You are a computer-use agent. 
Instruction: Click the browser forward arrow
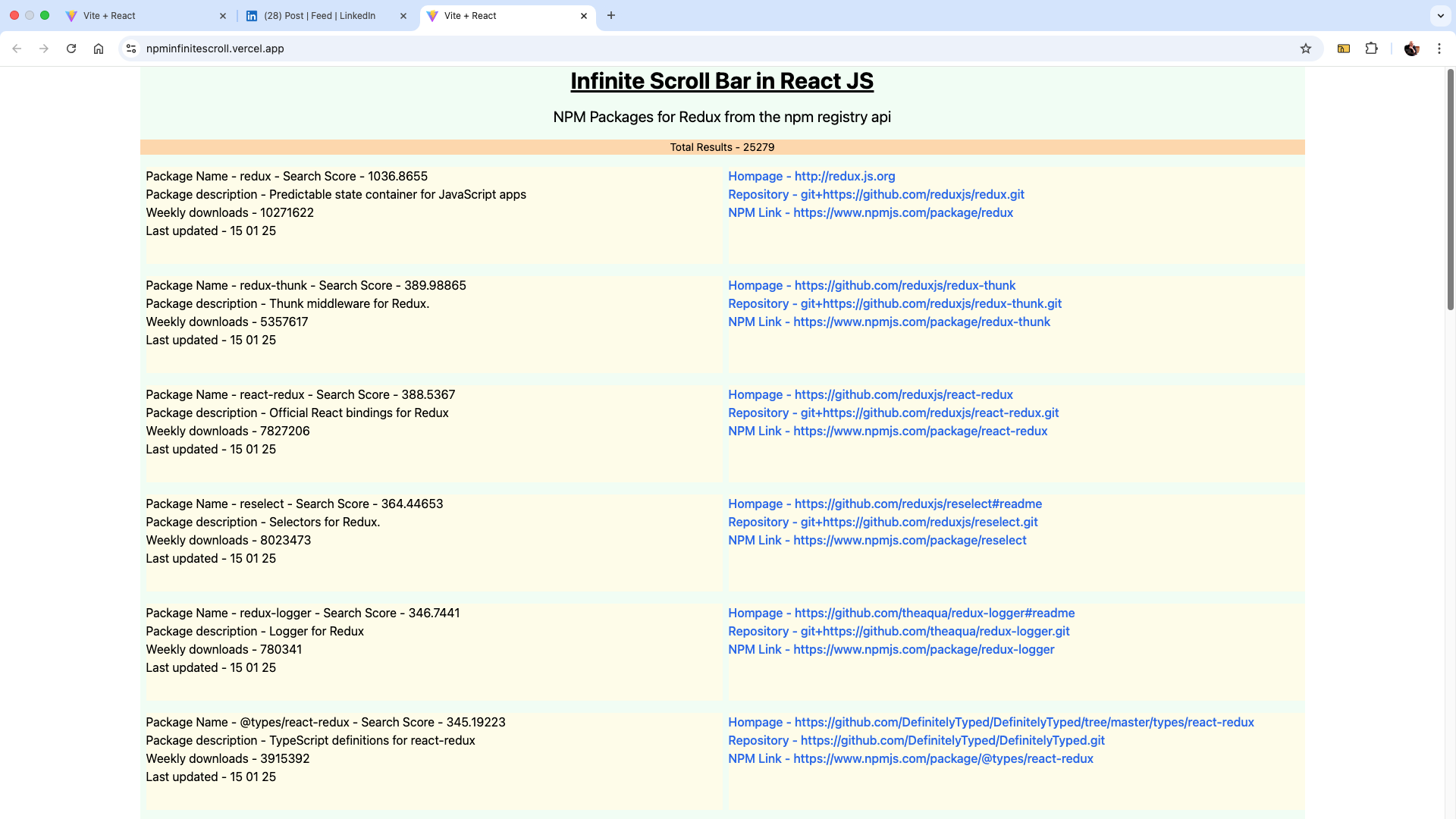[44, 49]
